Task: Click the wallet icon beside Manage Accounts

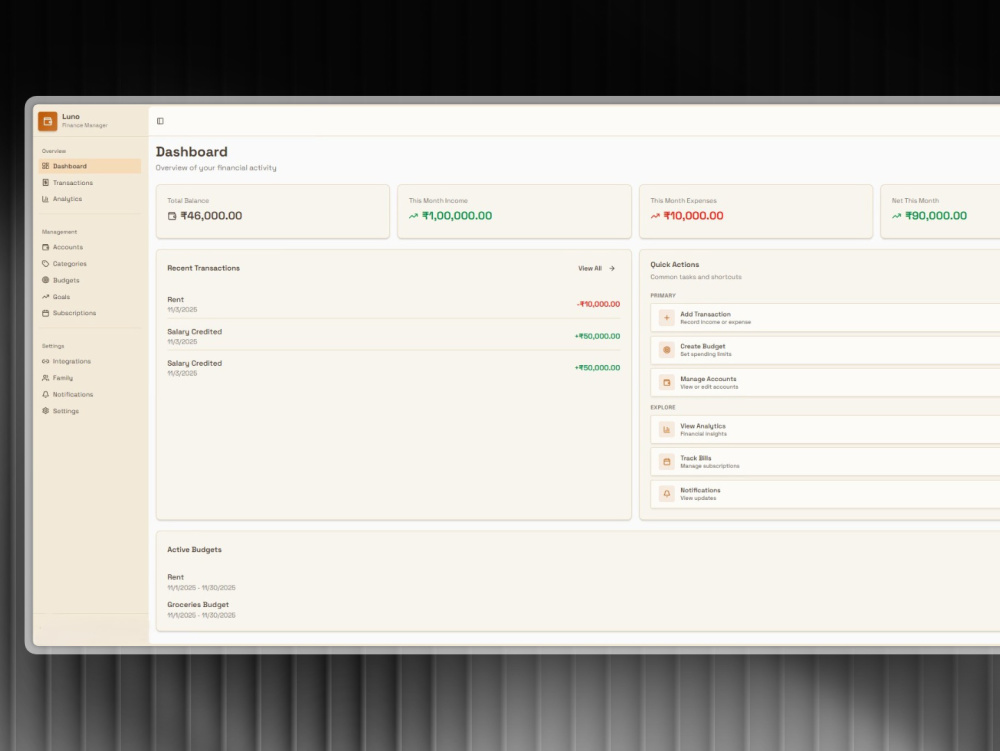Action: (666, 383)
